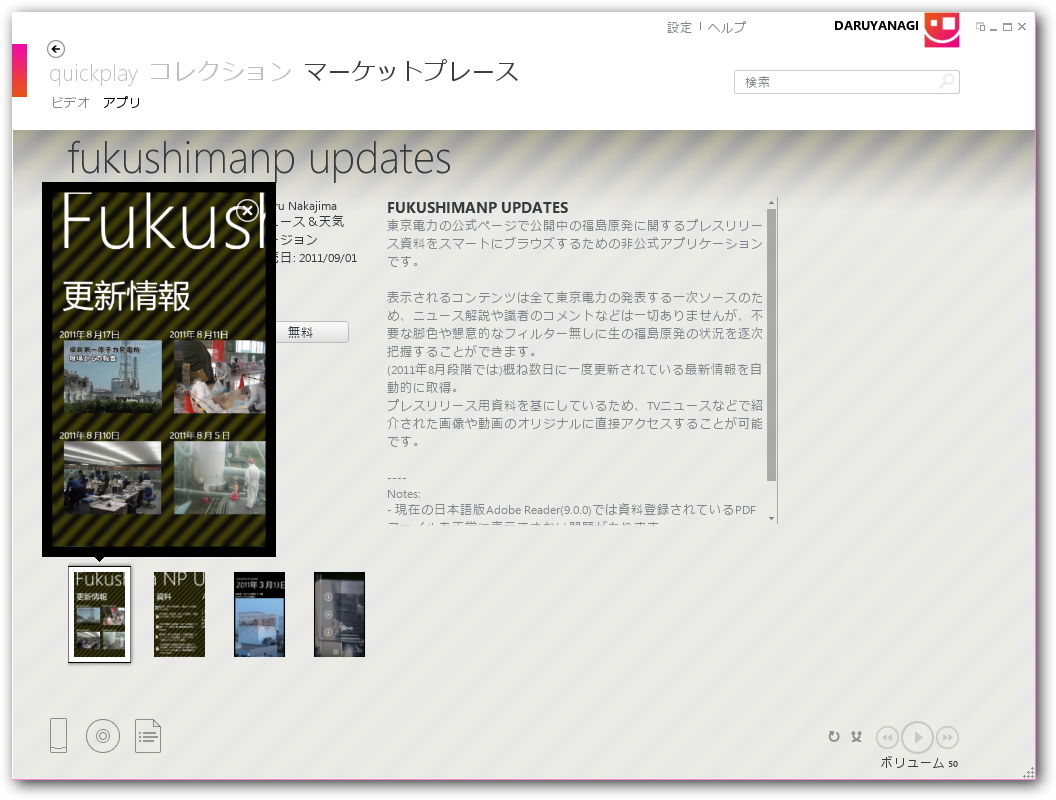Select マーケットプレース in the header
The height and width of the screenshot is (800, 1056).
pyautogui.click(x=410, y=71)
